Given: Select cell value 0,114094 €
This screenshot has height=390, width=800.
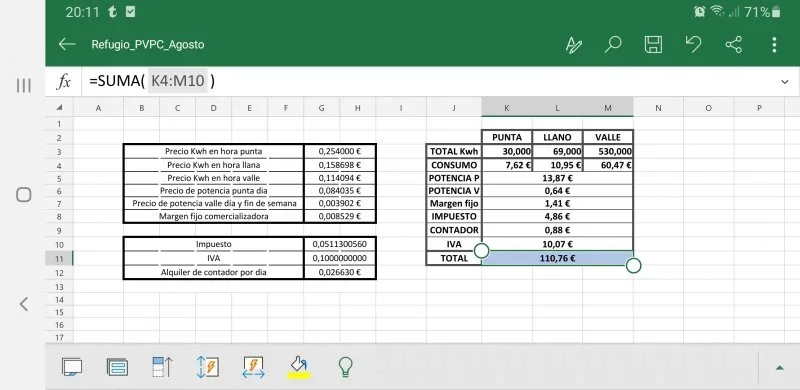Looking at the screenshot, I should (340, 178).
